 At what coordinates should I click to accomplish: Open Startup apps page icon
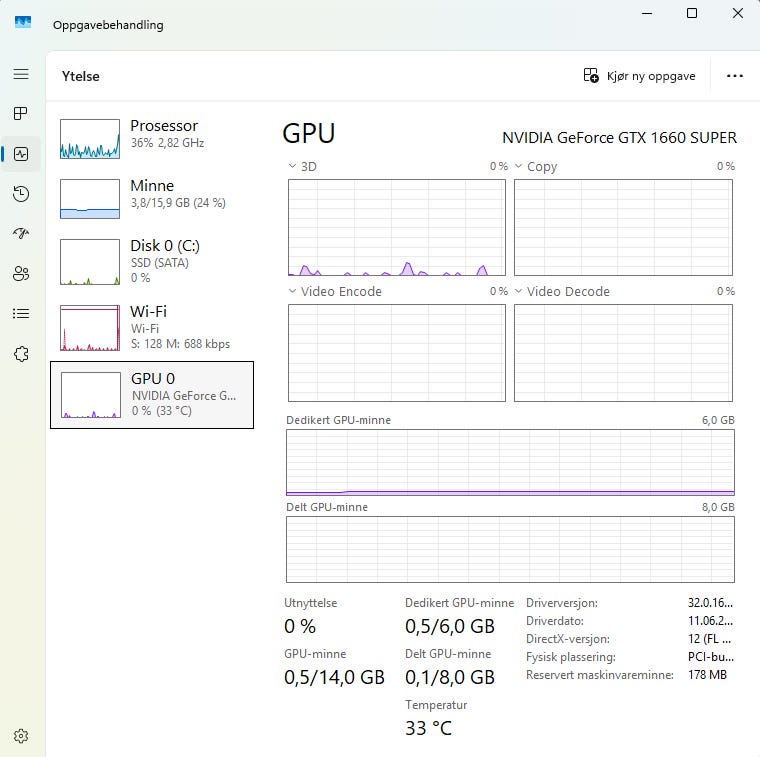tap(21, 234)
